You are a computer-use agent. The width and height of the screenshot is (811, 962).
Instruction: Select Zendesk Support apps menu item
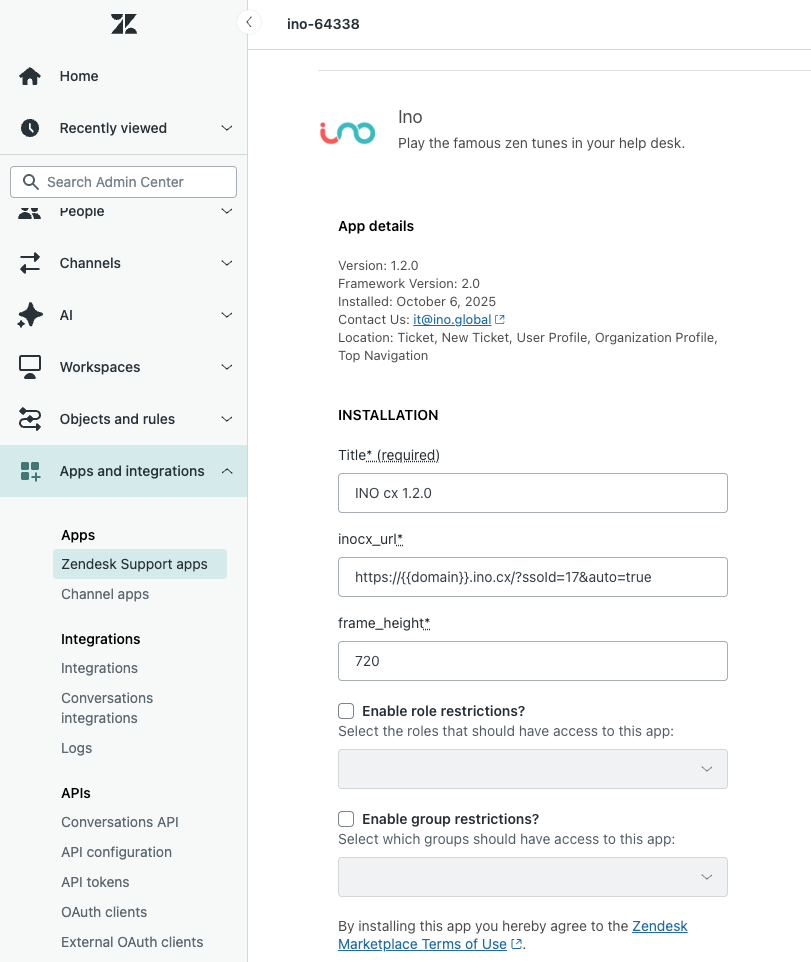click(134, 564)
